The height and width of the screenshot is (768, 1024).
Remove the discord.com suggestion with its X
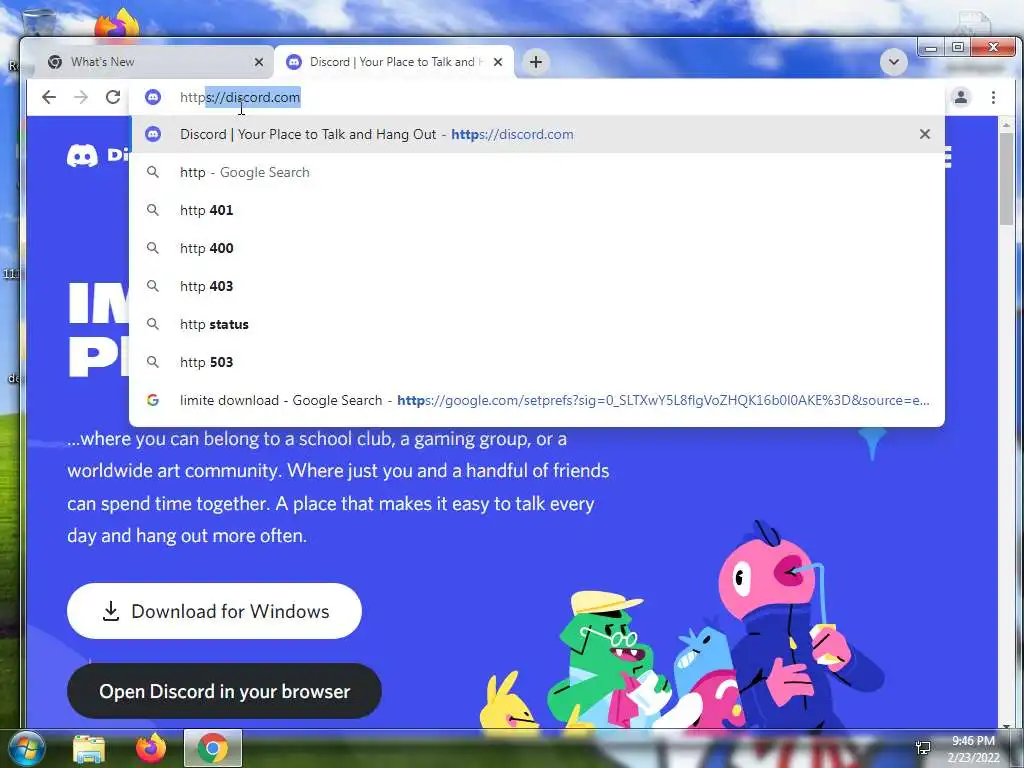pos(924,134)
